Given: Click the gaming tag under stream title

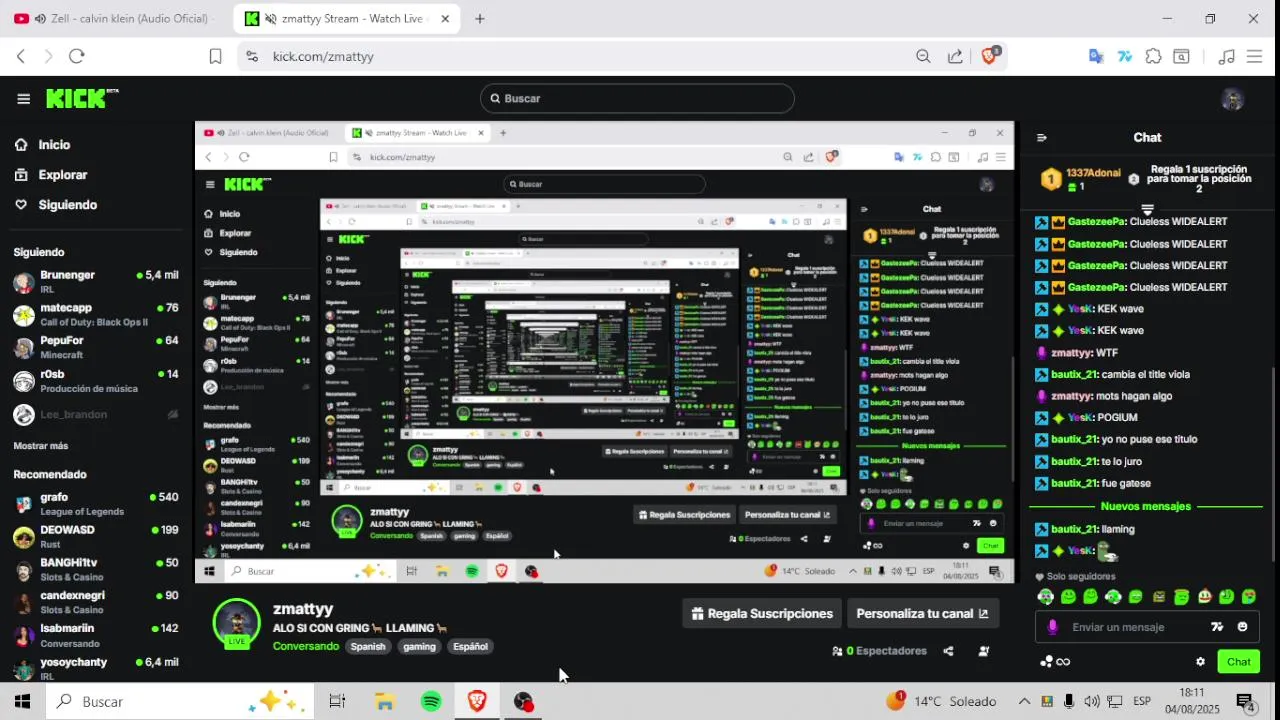Looking at the screenshot, I should (x=419, y=646).
